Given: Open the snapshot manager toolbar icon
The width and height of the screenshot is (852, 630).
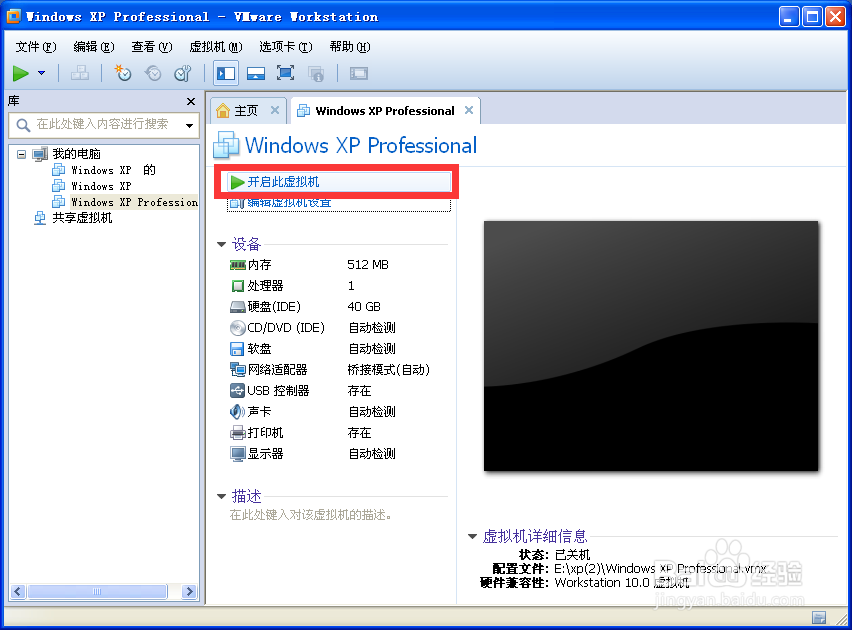Looking at the screenshot, I should point(183,73).
